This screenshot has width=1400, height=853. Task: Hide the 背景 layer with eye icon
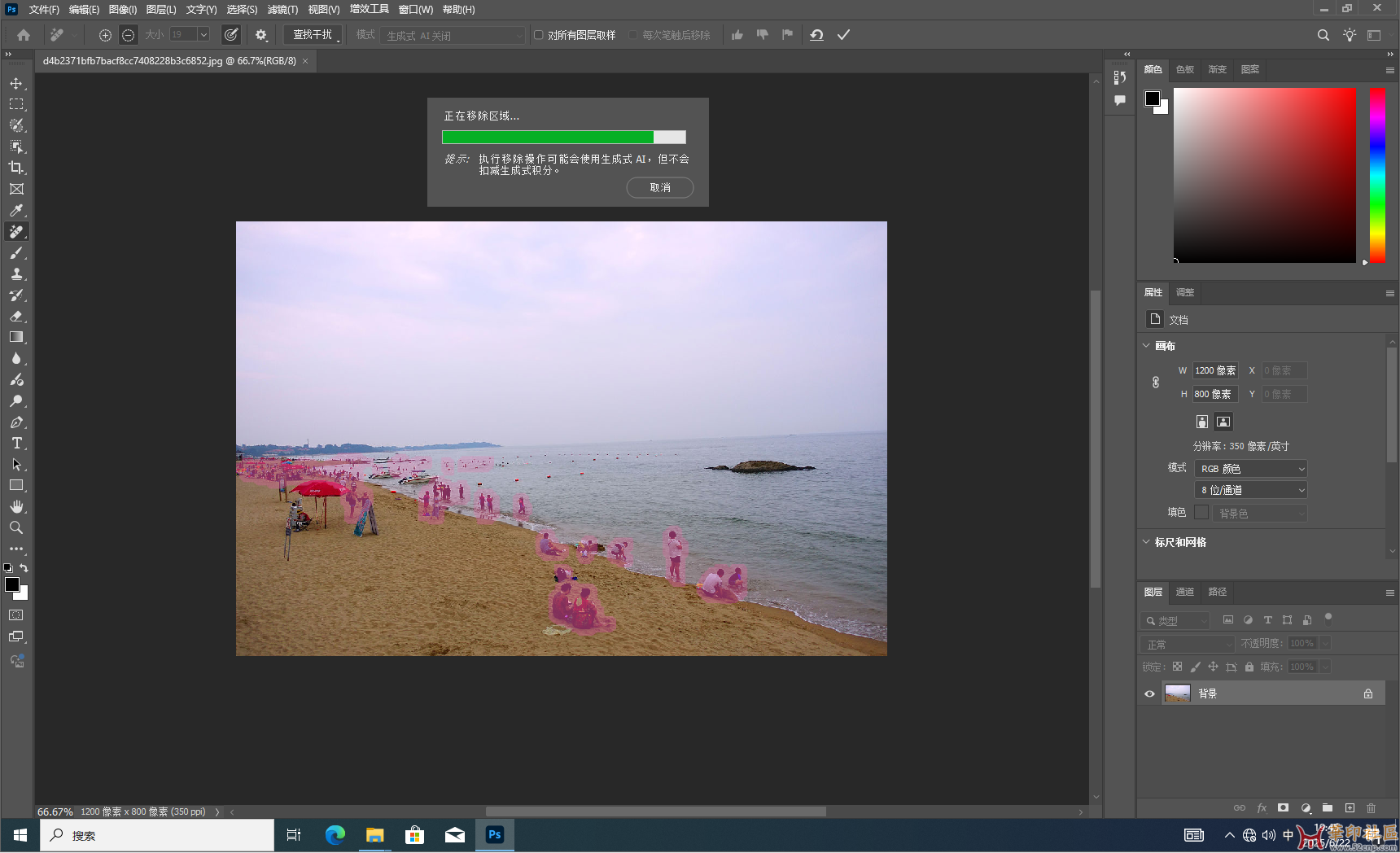point(1149,694)
